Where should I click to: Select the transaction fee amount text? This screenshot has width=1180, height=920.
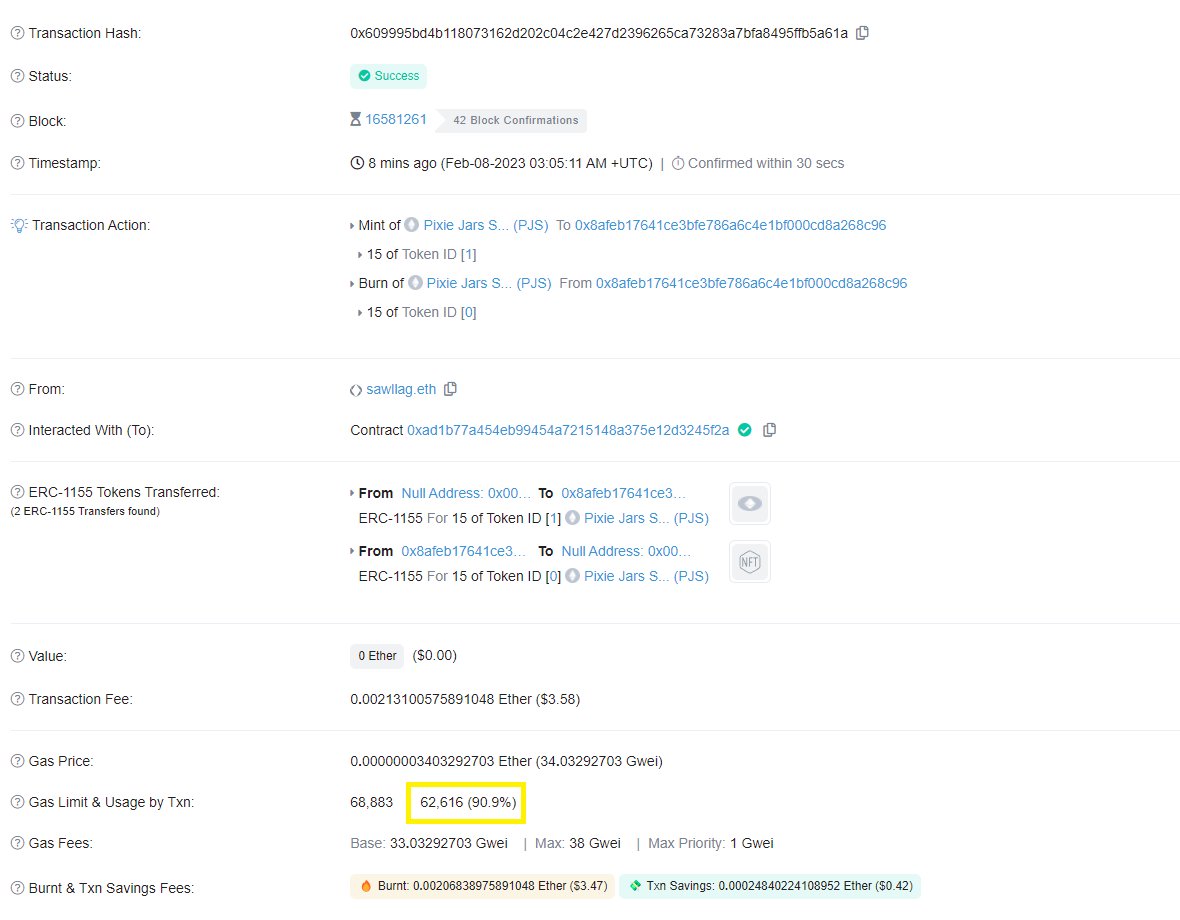click(x=465, y=699)
